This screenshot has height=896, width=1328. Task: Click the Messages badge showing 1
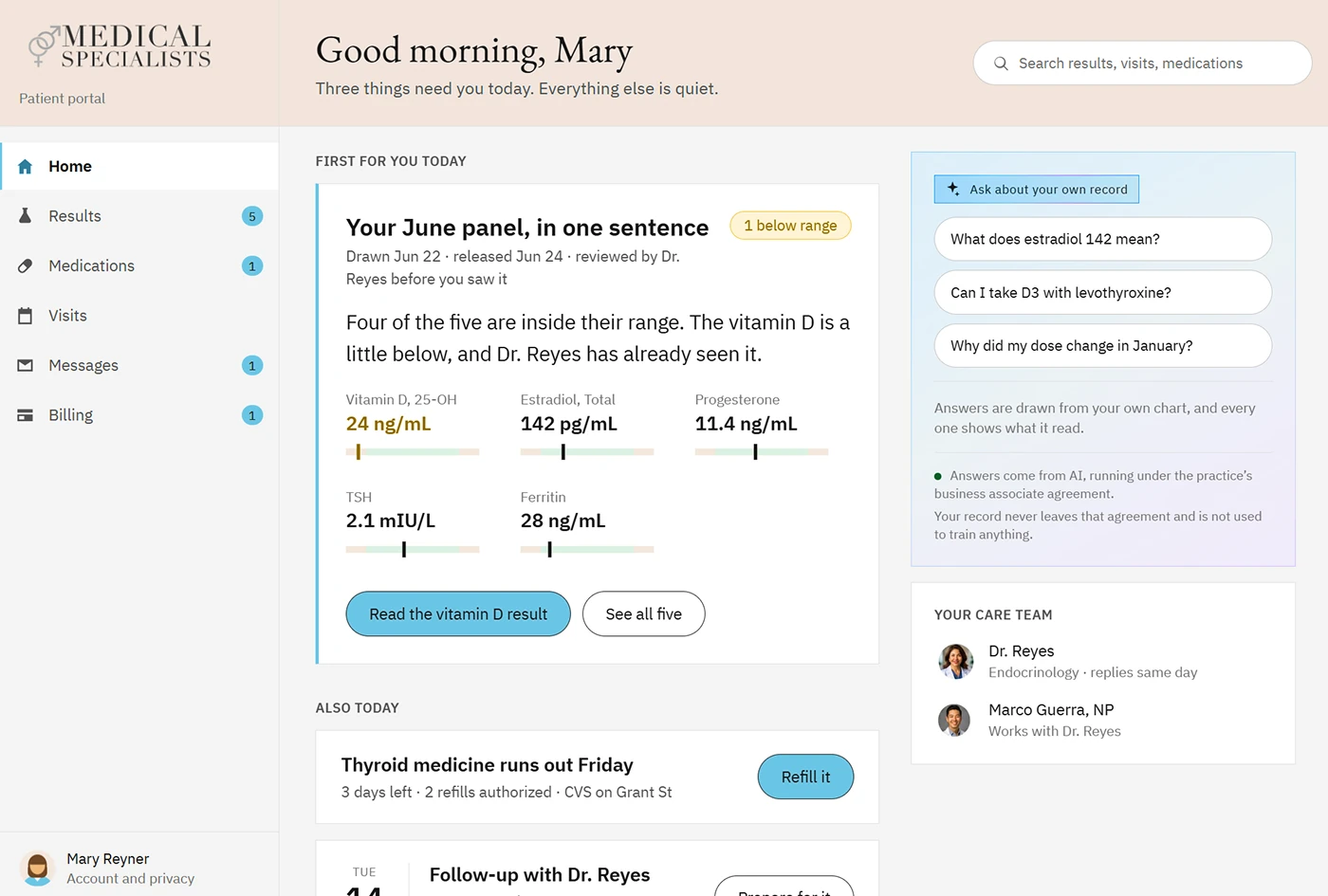coord(252,366)
